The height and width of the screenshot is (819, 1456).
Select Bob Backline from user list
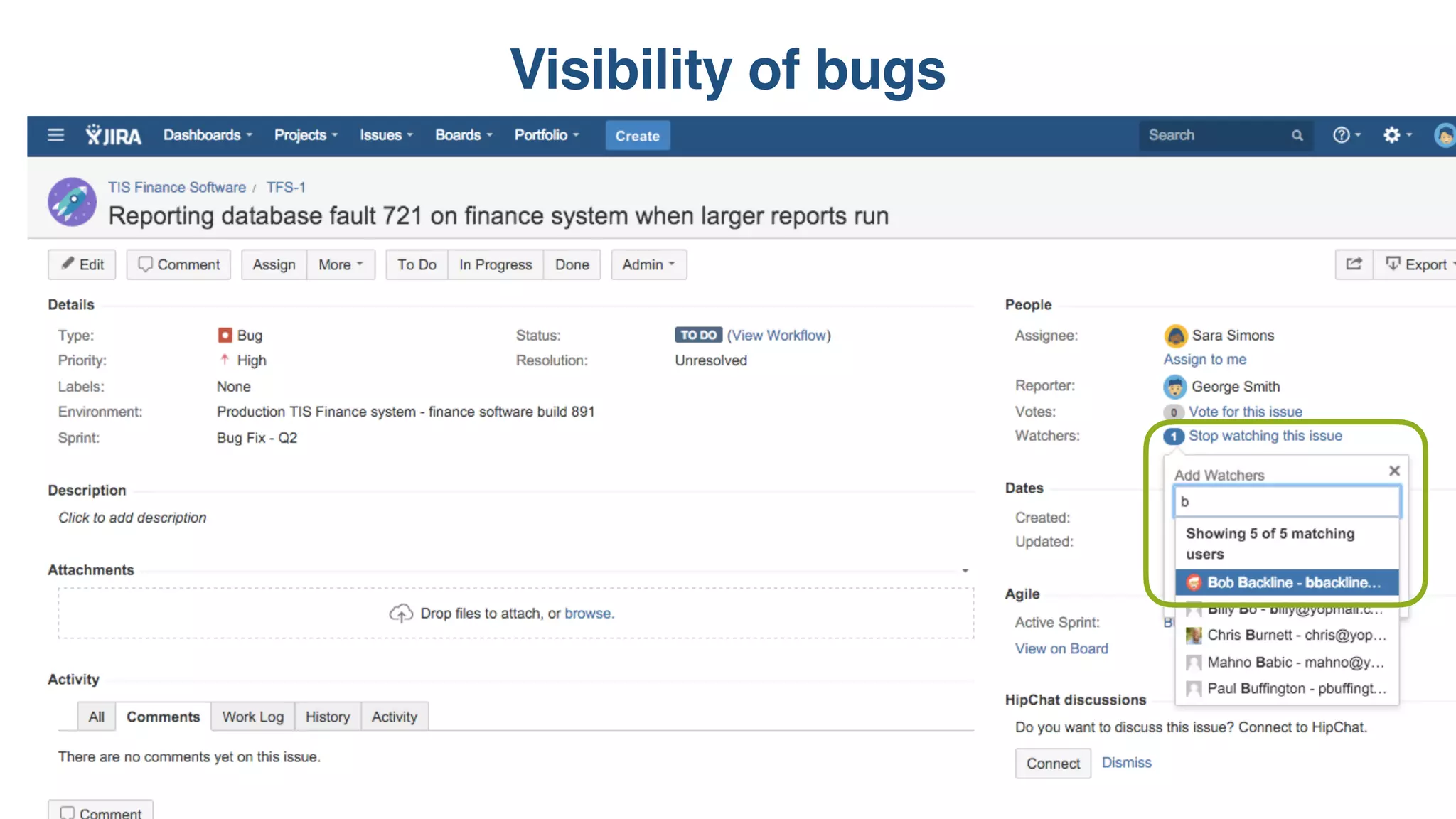1287,582
